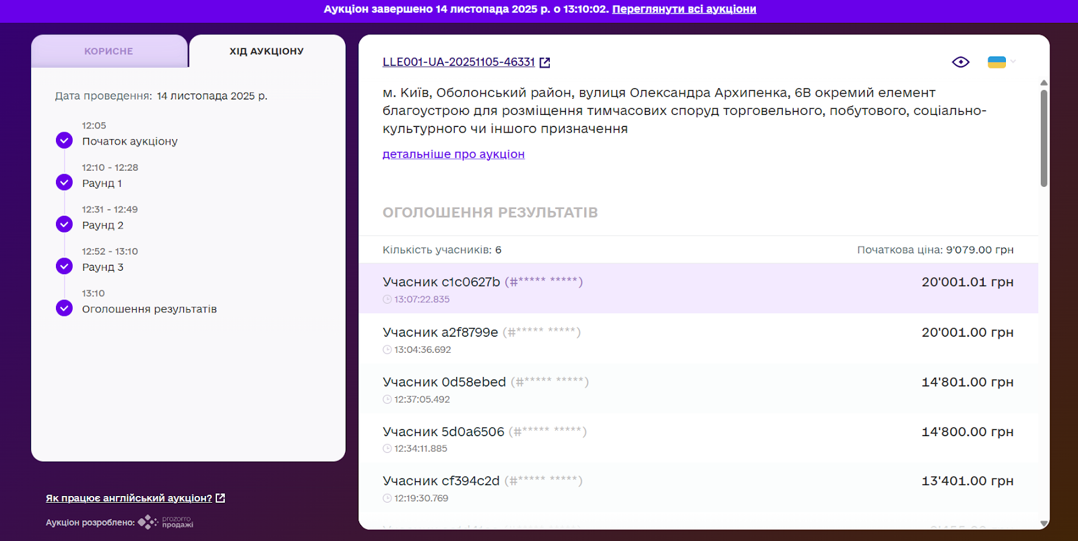The width and height of the screenshot is (1078, 541).
Task: Toggle the eye visibility icon
Action: pyautogui.click(x=960, y=62)
